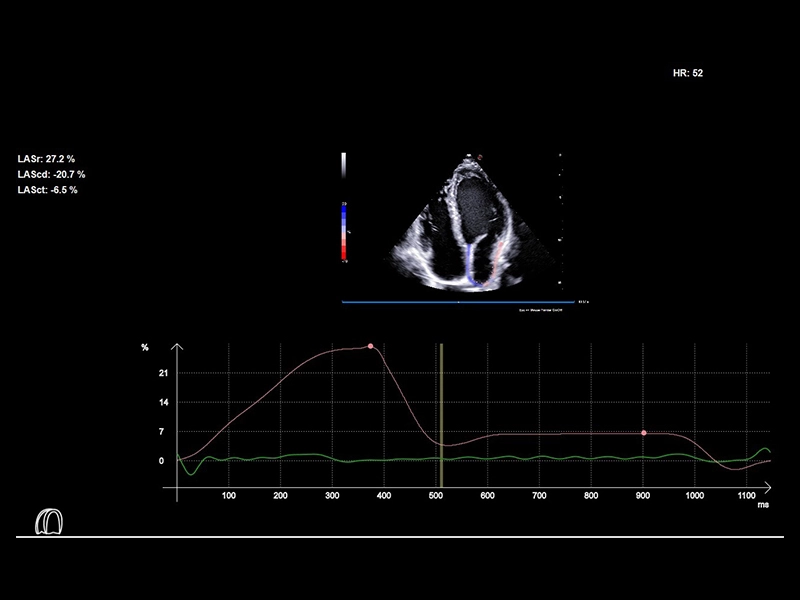Click the 100 ms axis label
800x600 pixels.
[x=229, y=495]
